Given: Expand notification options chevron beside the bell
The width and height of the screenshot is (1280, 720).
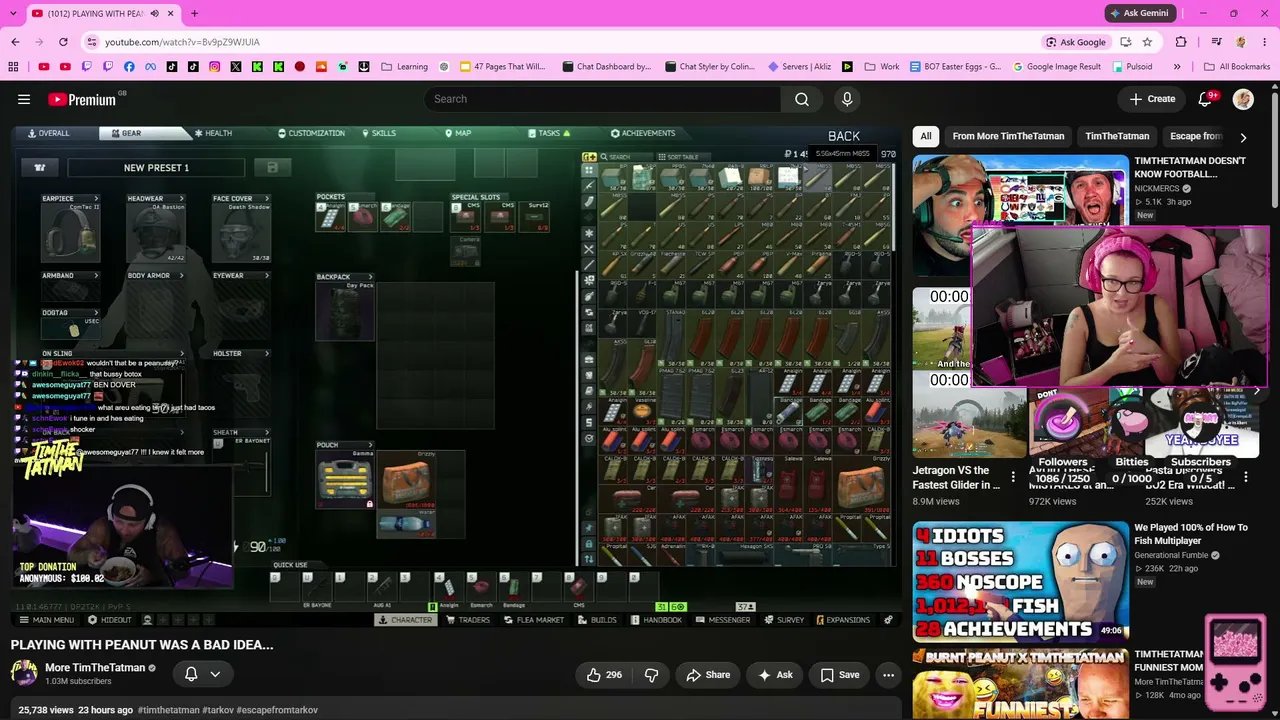Looking at the screenshot, I should click(x=215, y=674).
